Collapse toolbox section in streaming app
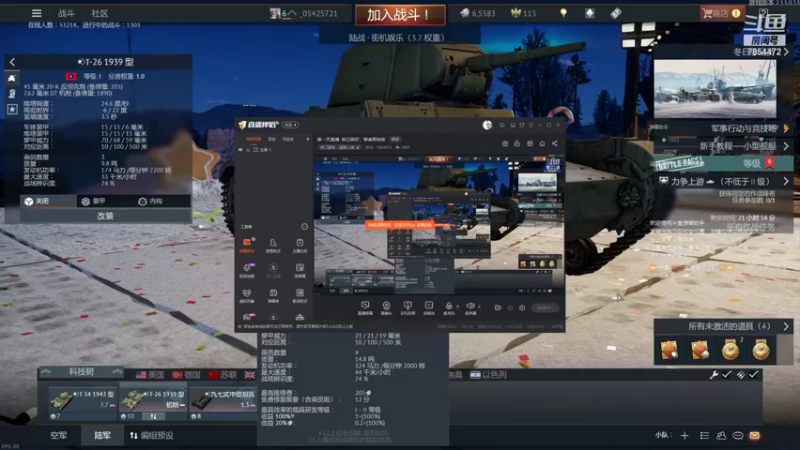 [305, 226]
